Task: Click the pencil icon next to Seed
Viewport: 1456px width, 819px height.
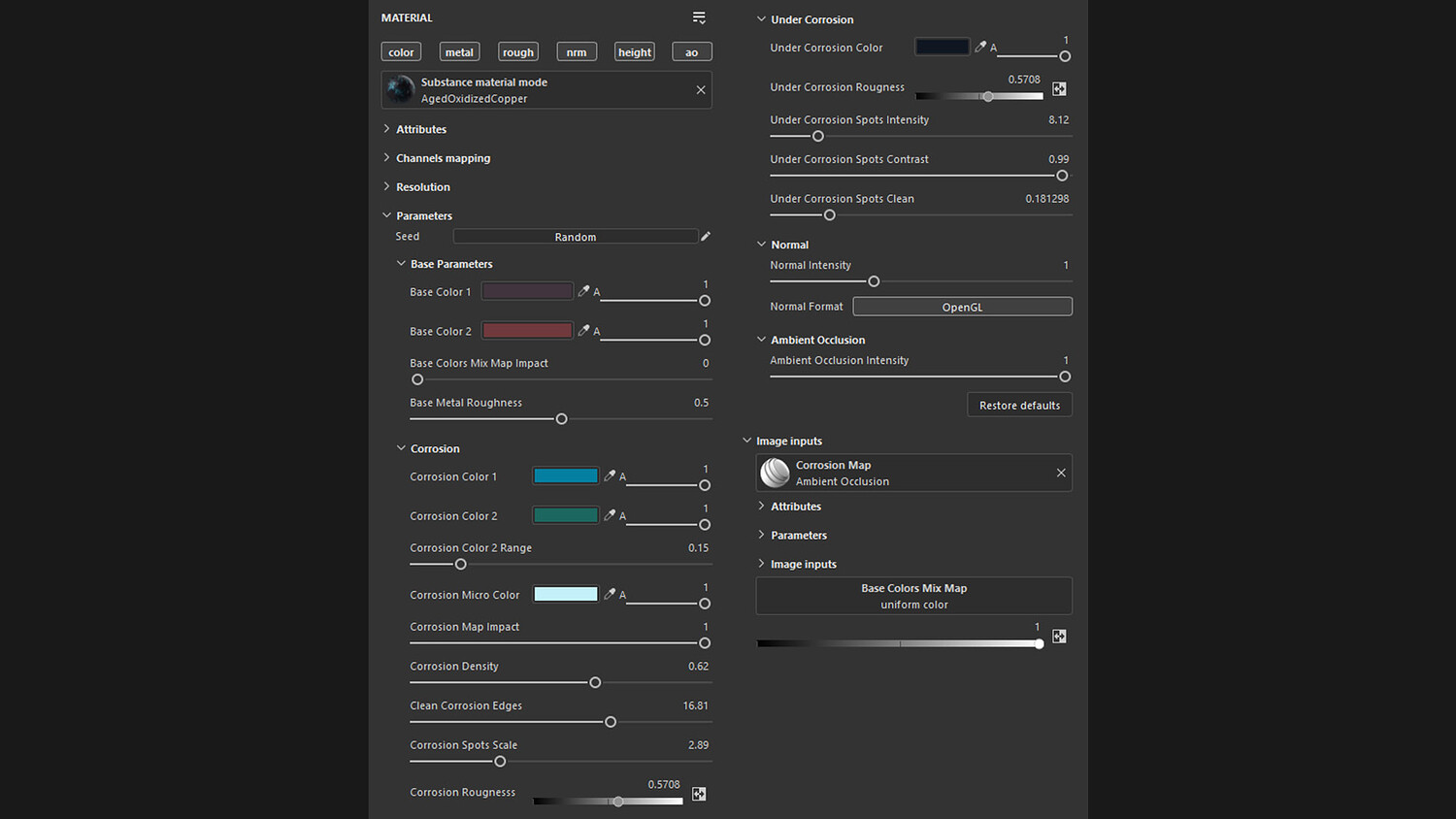Action: [x=706, y=236]
